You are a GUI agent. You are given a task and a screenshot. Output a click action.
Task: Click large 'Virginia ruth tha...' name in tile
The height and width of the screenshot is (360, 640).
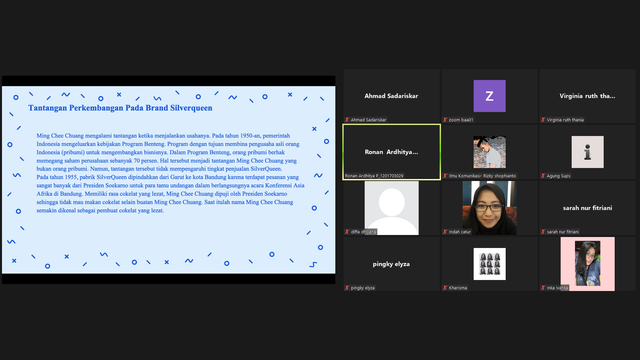(x=587, y=96)
